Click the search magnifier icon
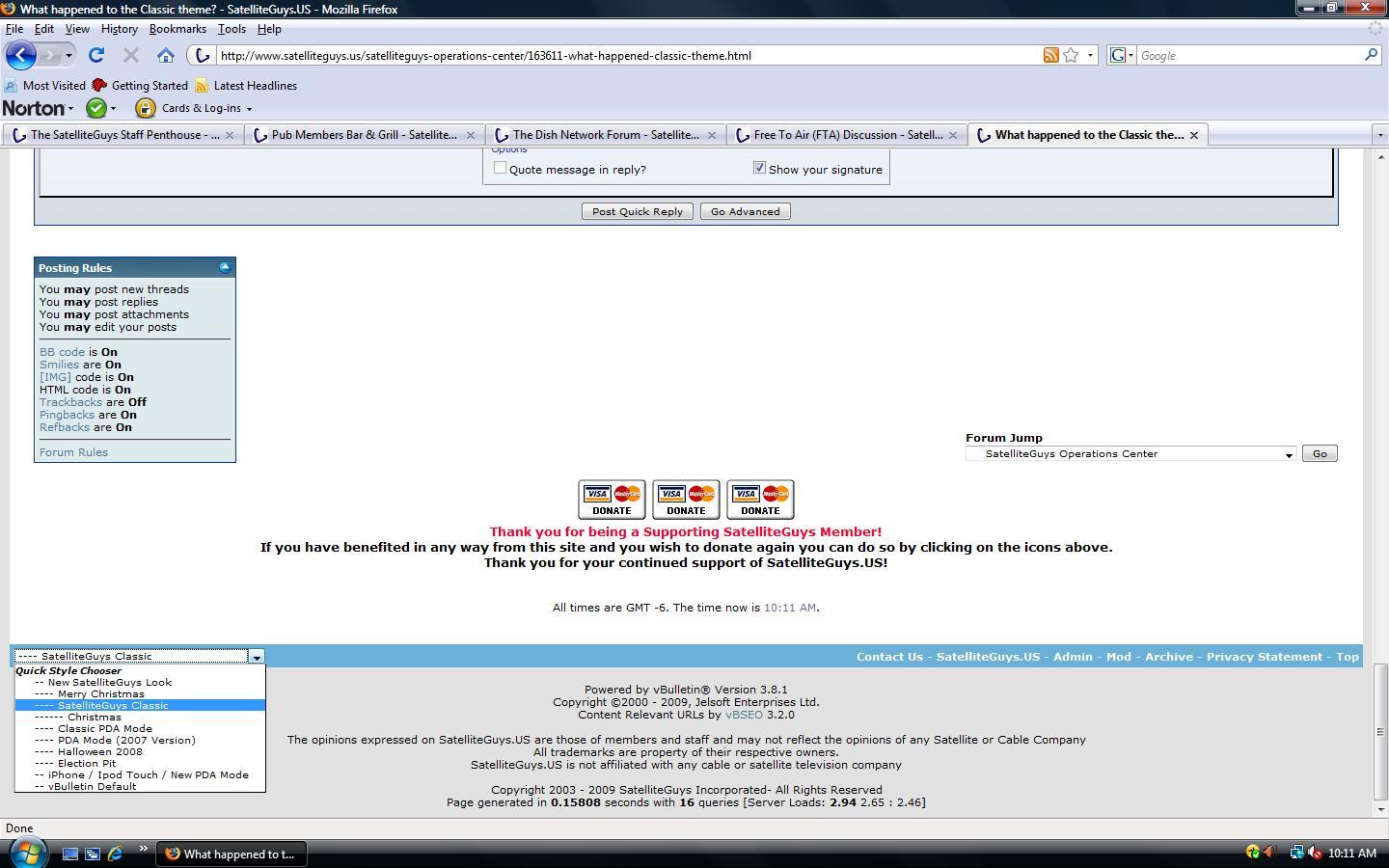The image size is (1389, 868). coord(1371,55)
